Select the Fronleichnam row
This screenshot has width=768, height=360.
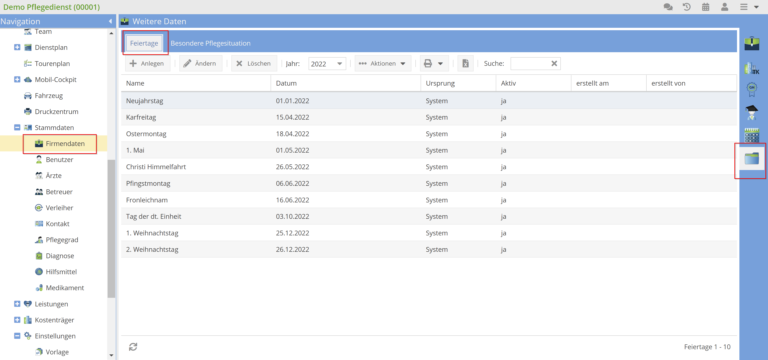tap(429, 200)
